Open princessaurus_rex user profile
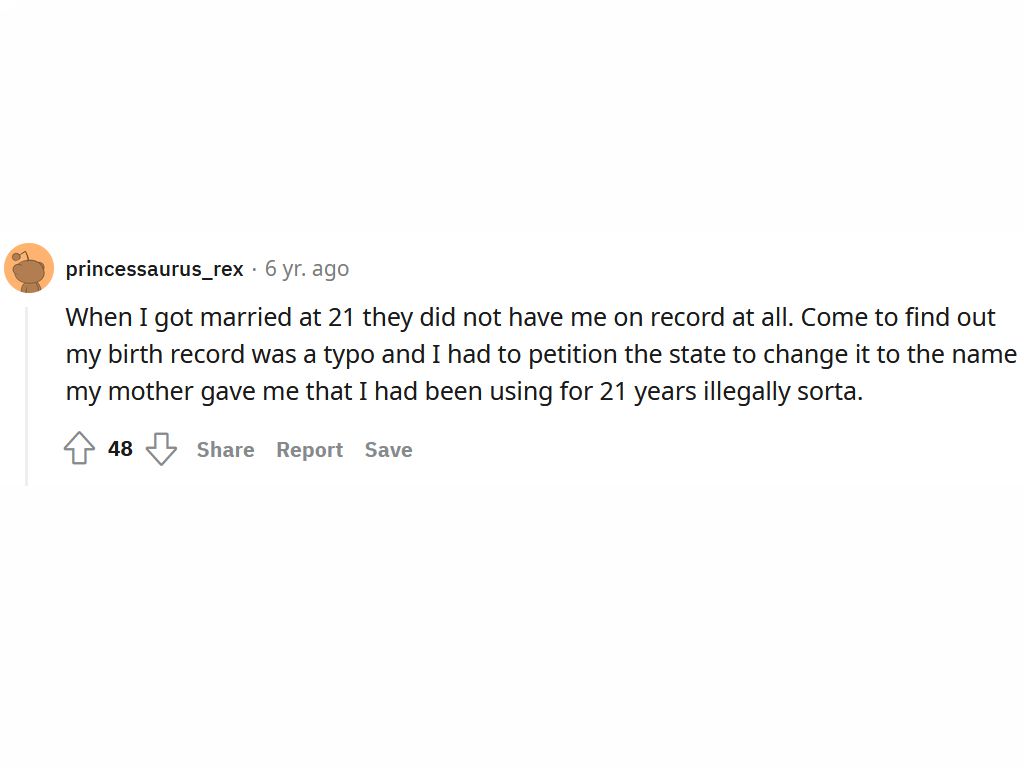1024x768 pixels. click(x=154, y=269)
